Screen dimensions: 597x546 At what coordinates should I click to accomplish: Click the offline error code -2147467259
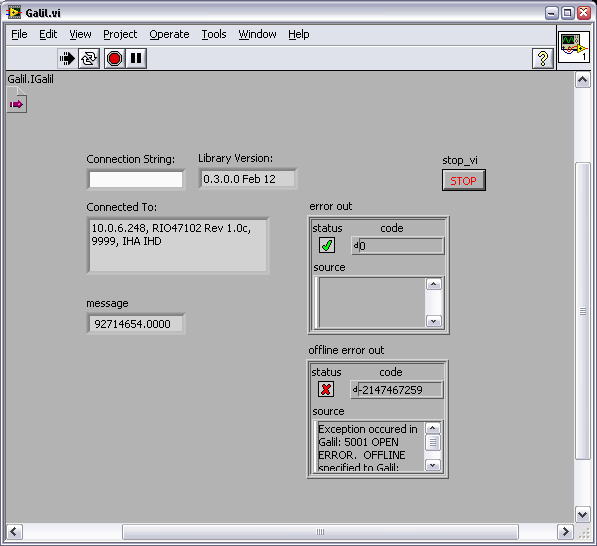point(401,390)
